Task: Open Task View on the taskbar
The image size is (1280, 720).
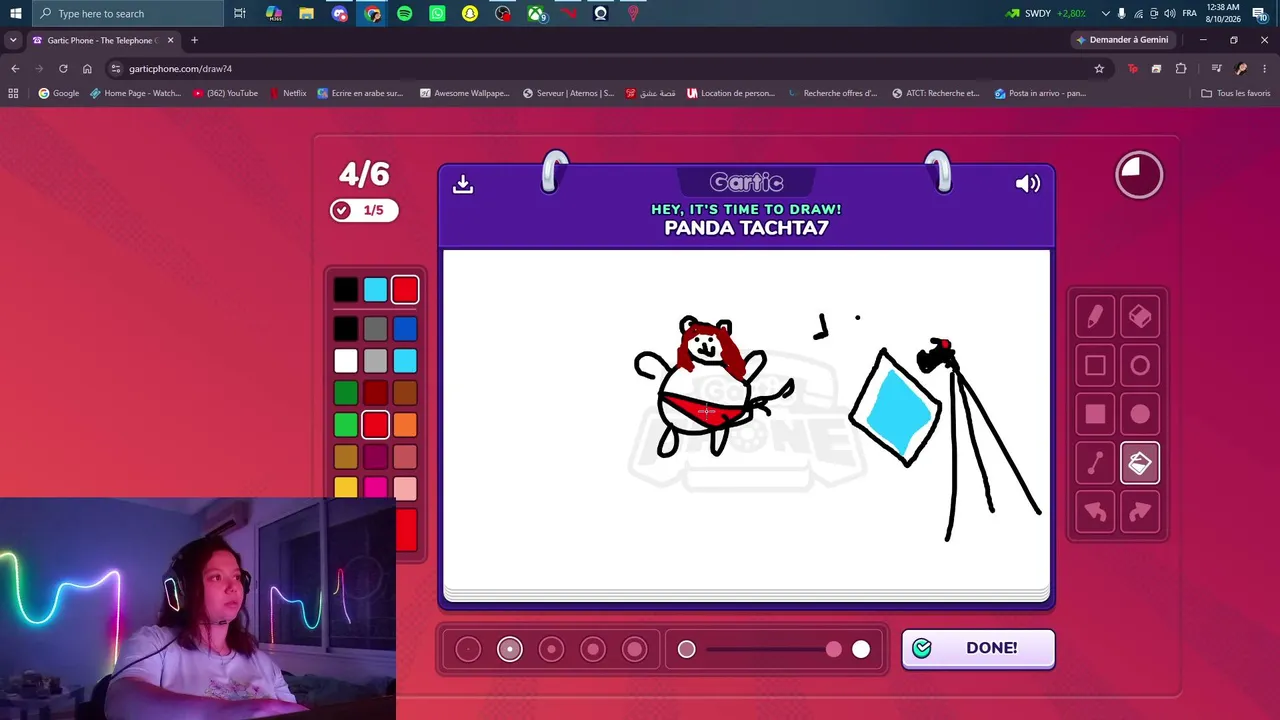Action: click(240, 13)
